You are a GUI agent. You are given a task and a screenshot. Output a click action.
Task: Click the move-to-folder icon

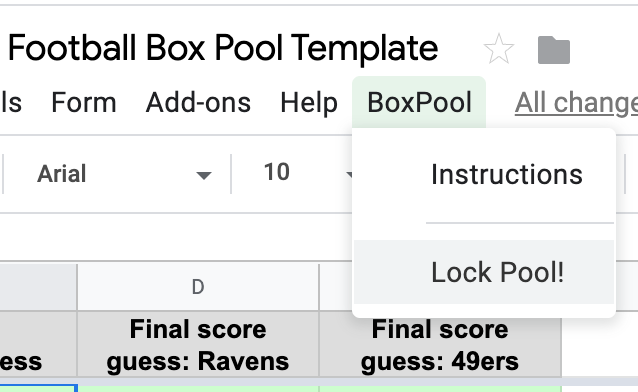click(554, 50)
